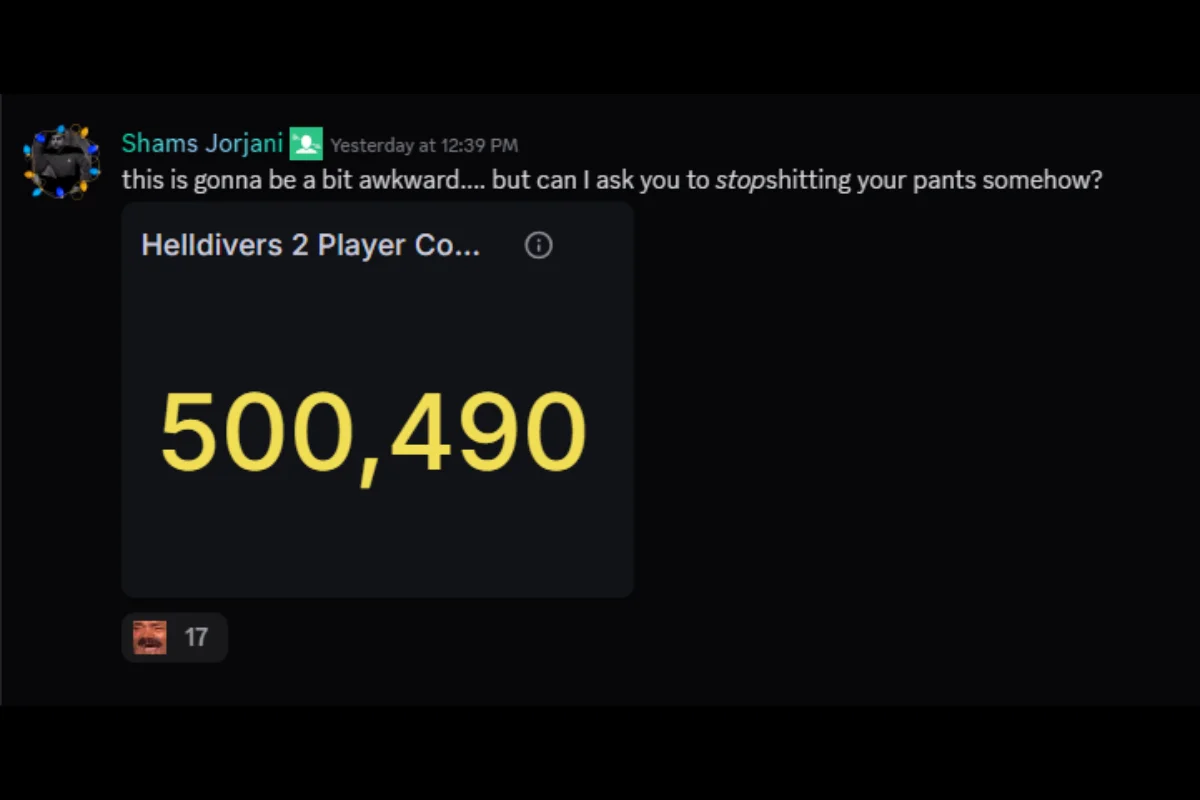Screen dimensions: 1200x800
Task: Click the digits 500 in the count
Action: pos(256,432)
